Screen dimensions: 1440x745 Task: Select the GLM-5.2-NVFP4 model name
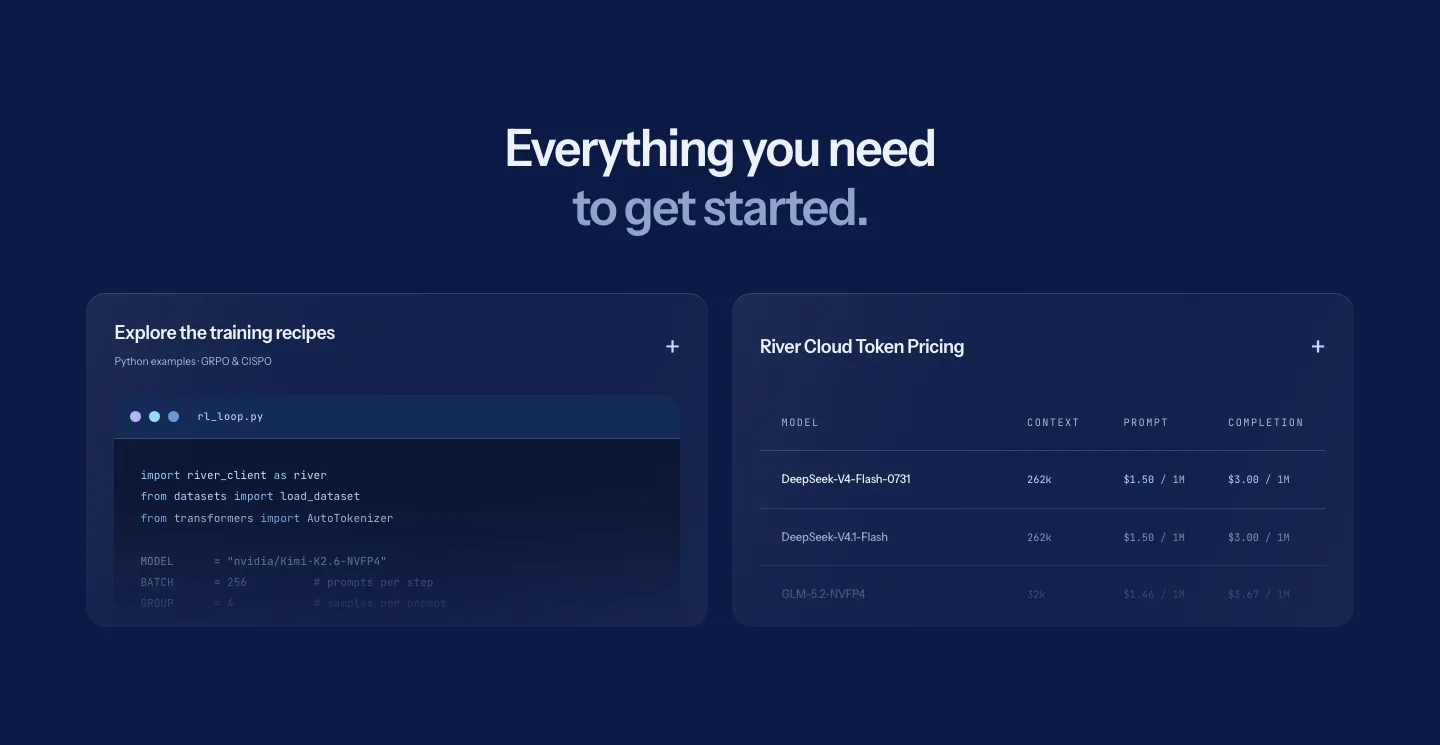pyautogui.click(x=823, y=594)
